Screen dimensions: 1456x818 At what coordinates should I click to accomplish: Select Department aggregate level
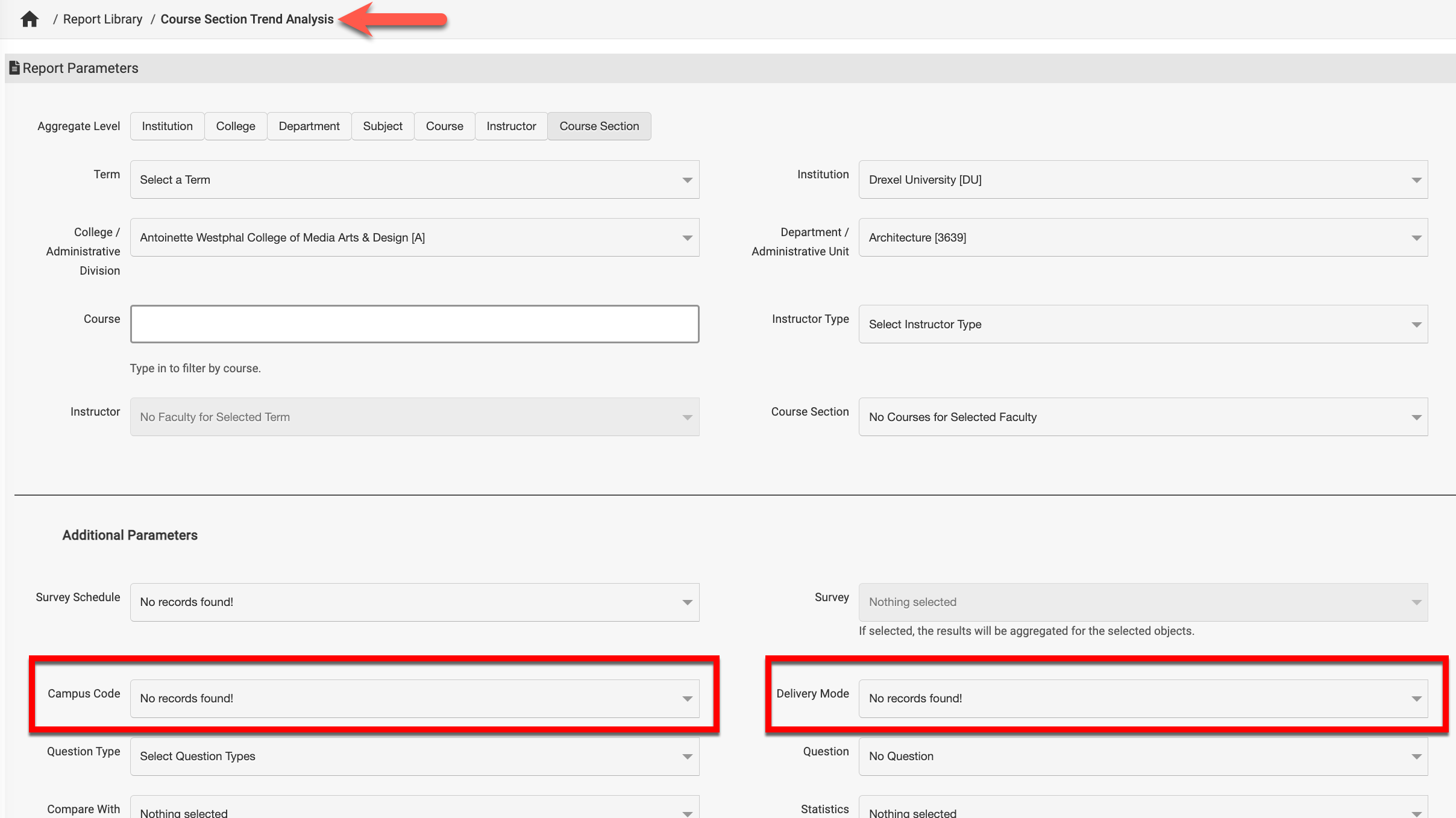[309, 126]
